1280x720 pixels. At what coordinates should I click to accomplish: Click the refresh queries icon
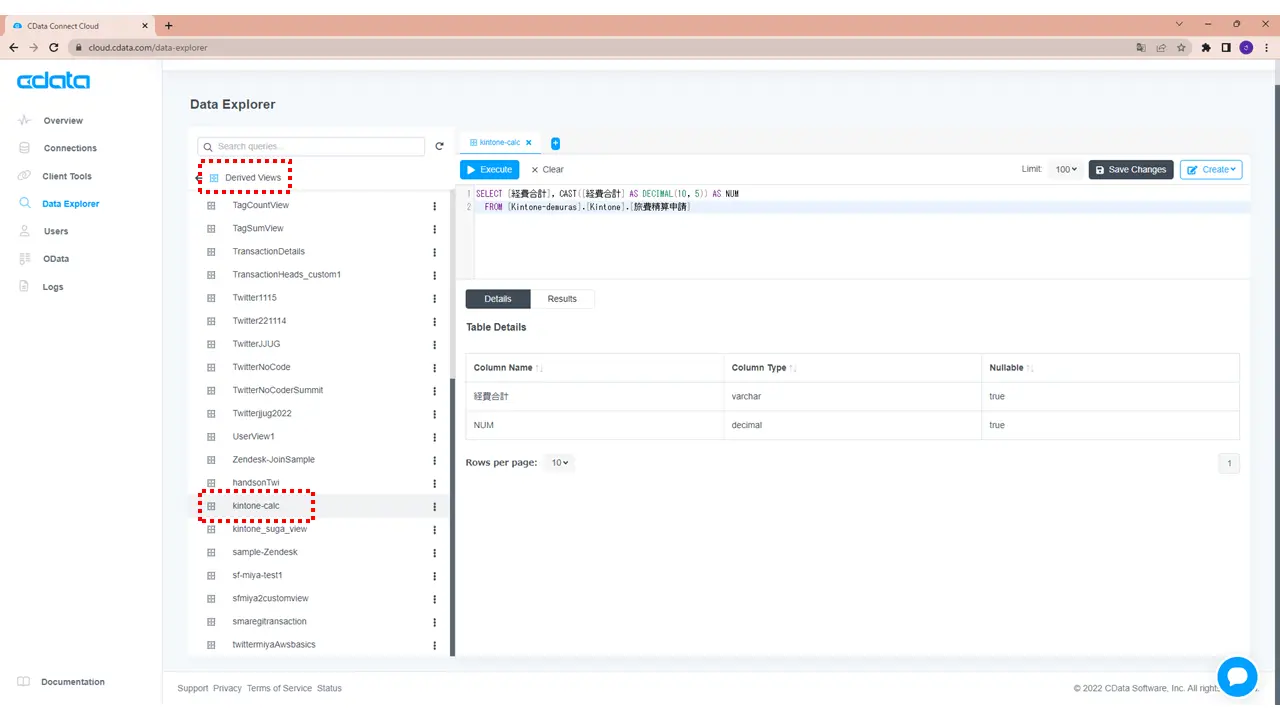(x=439, y=147)
